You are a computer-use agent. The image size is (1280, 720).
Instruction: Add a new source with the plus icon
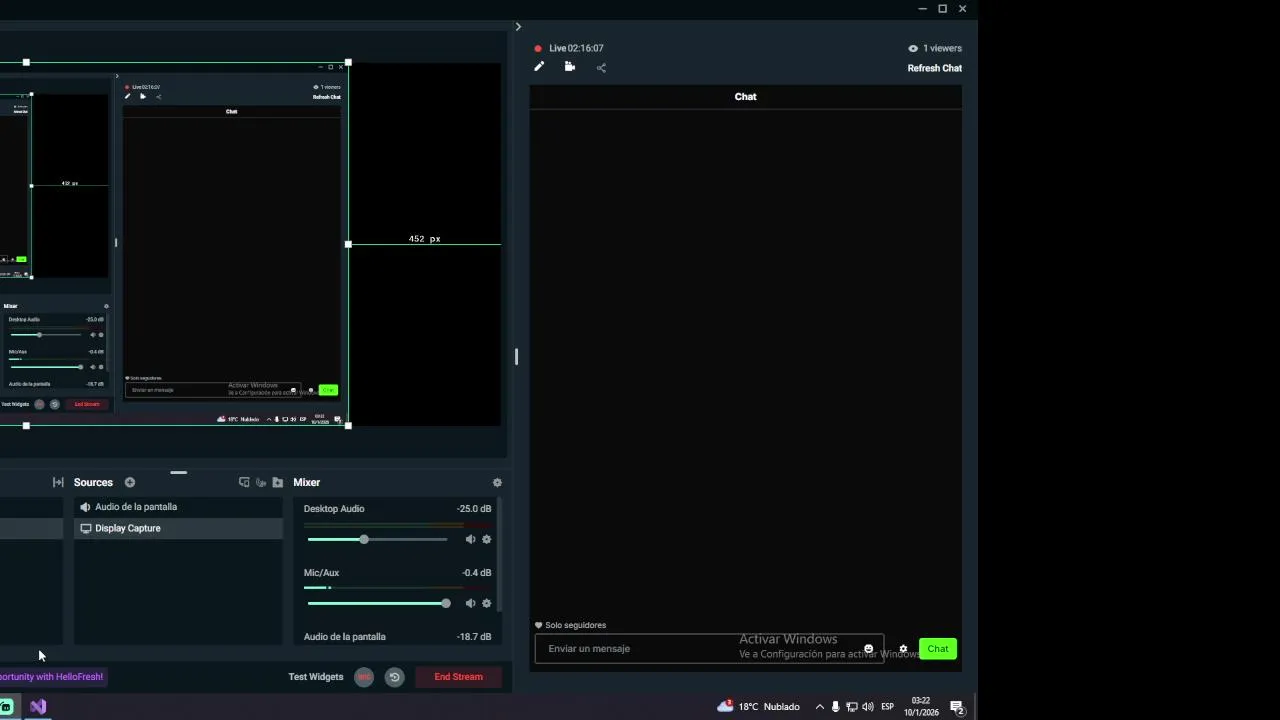tap(129, 482)
